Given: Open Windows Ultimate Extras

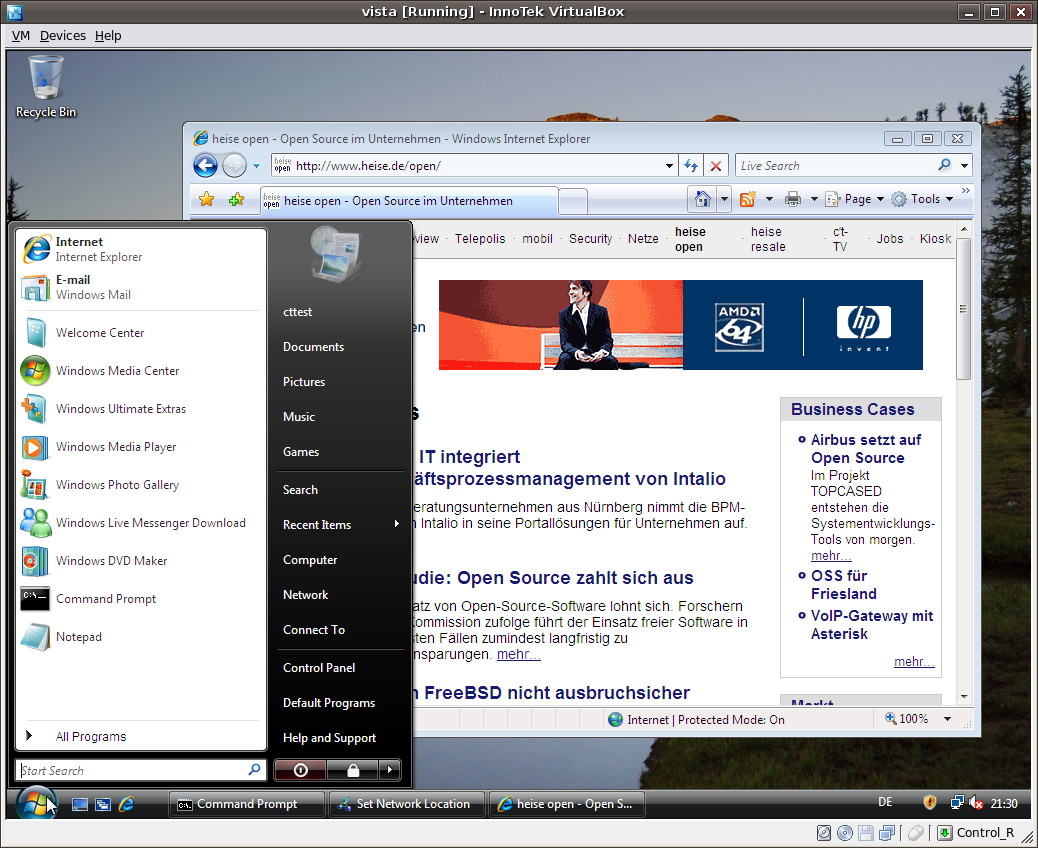Looking at the screenshot, I should pos(140,408).
